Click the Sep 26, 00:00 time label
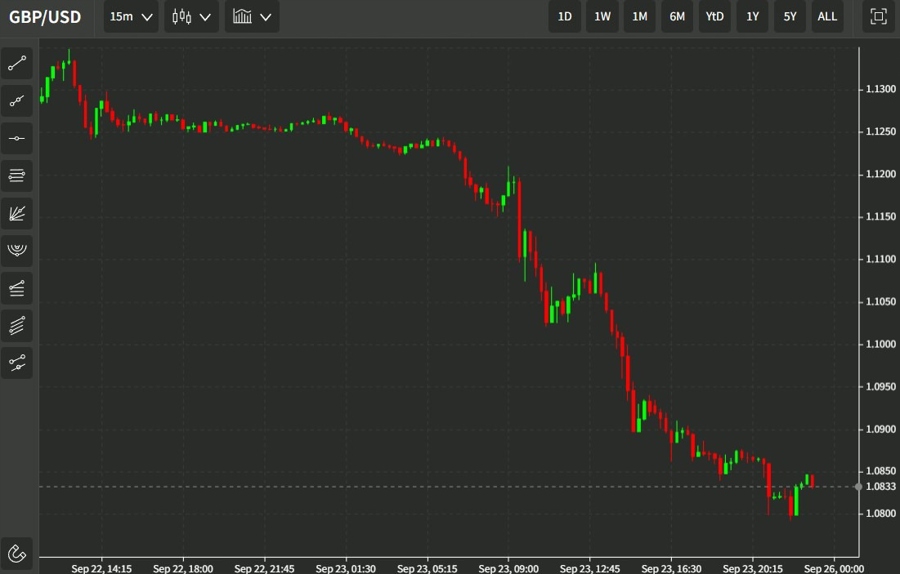This screenshot has width=900, height=574. [834, 568]
